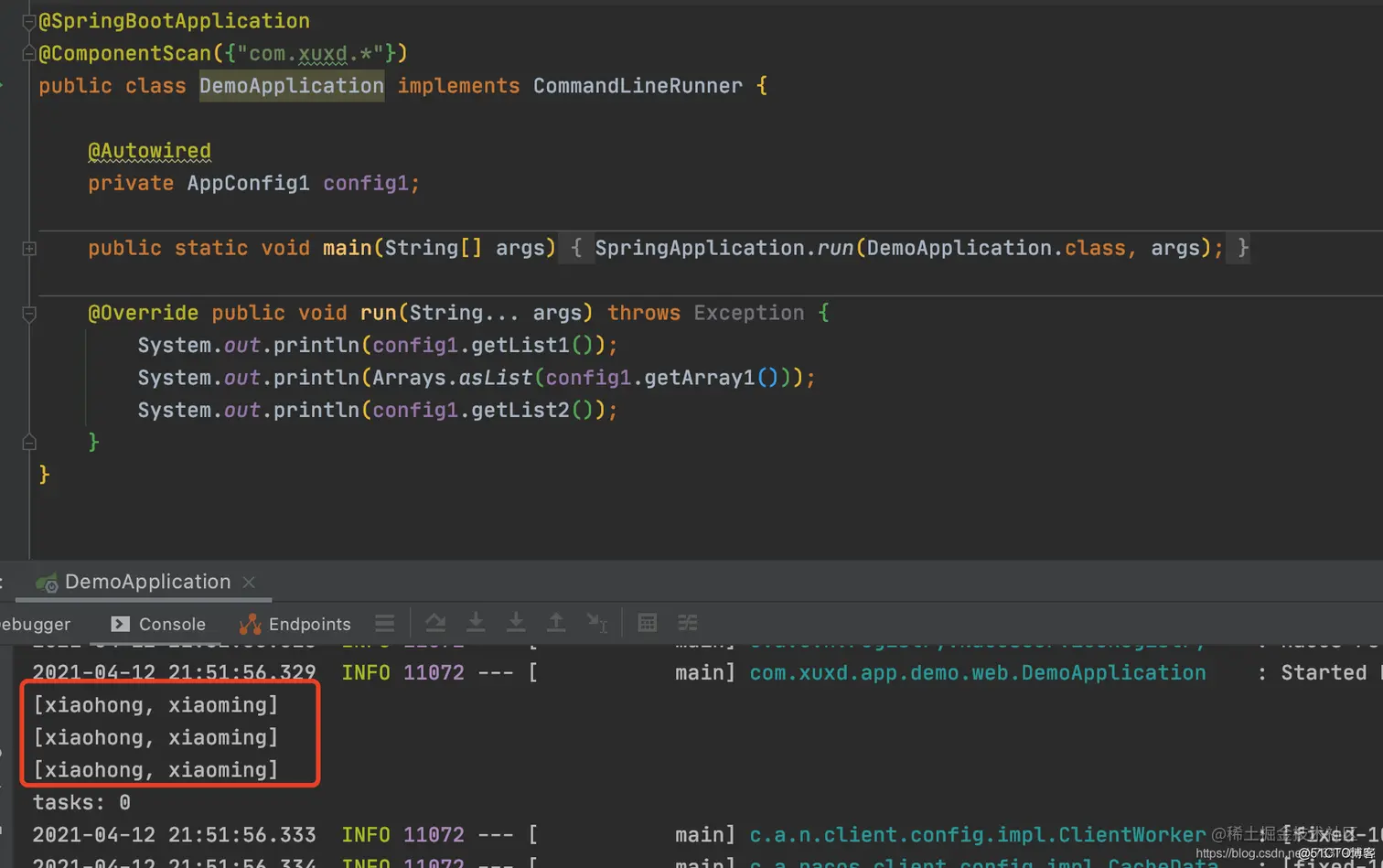This screenshot has width=1383, height=868.
Task: Collapse the run method fold marker
Action: coord(28,313)
